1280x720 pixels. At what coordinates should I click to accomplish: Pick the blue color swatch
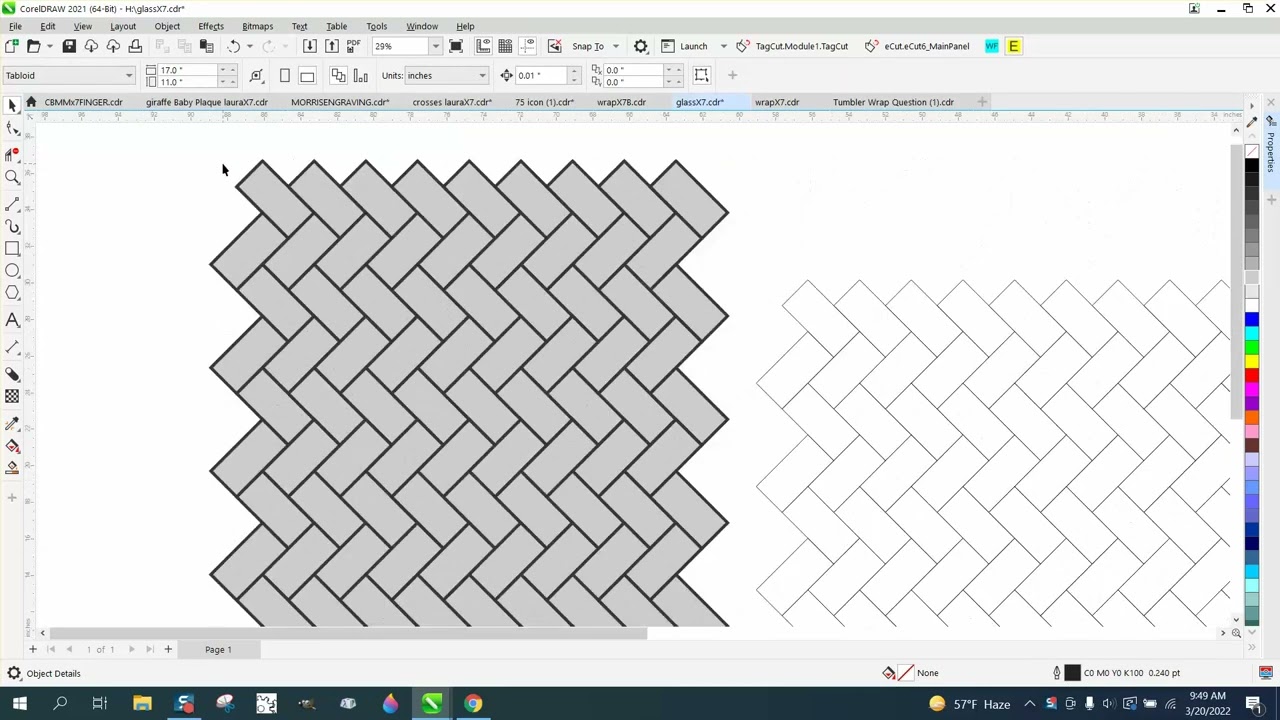[1251, 319]
